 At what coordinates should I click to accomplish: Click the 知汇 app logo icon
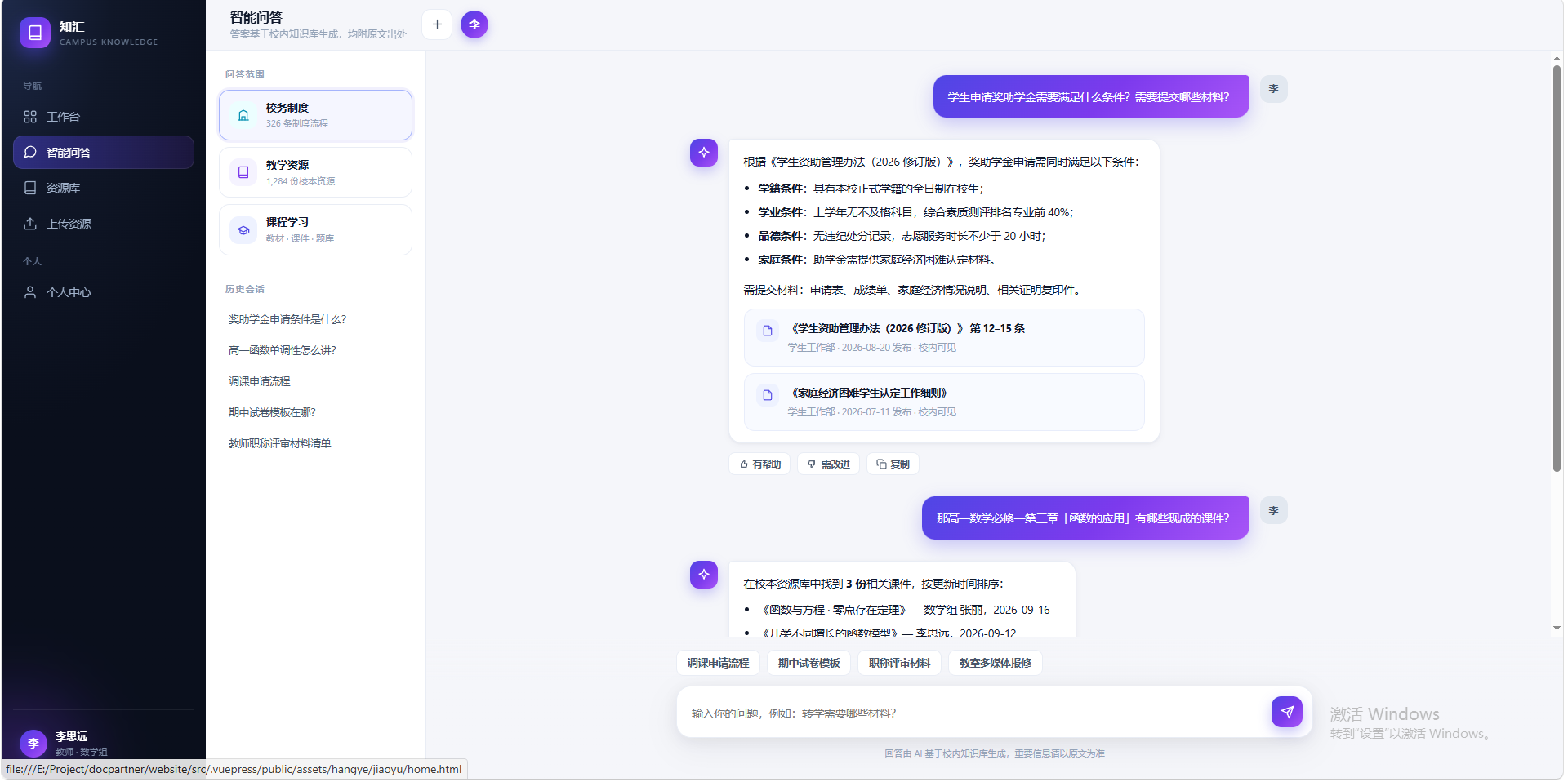point(34,33)
